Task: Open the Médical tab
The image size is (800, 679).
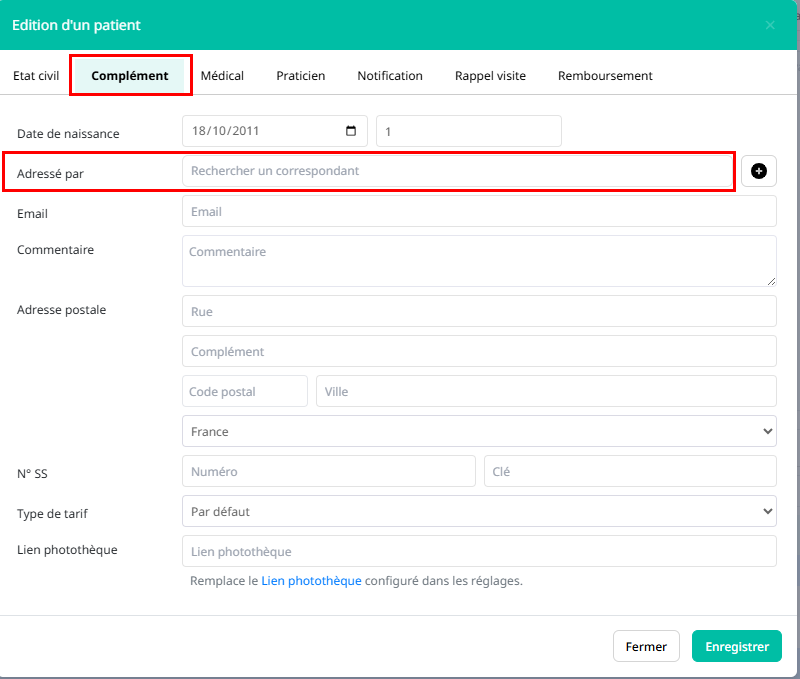Action: 222,76
